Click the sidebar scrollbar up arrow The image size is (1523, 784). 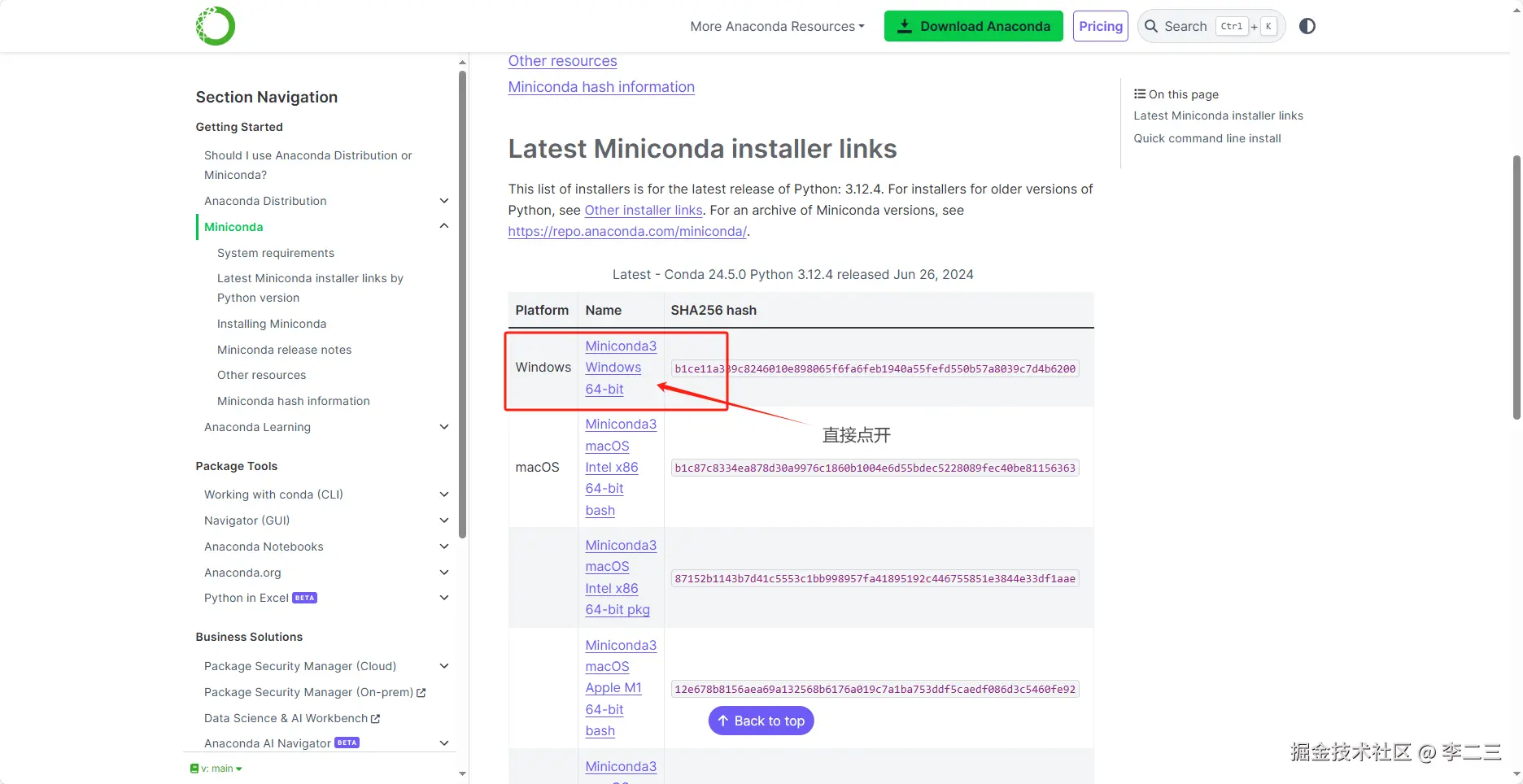462,63
